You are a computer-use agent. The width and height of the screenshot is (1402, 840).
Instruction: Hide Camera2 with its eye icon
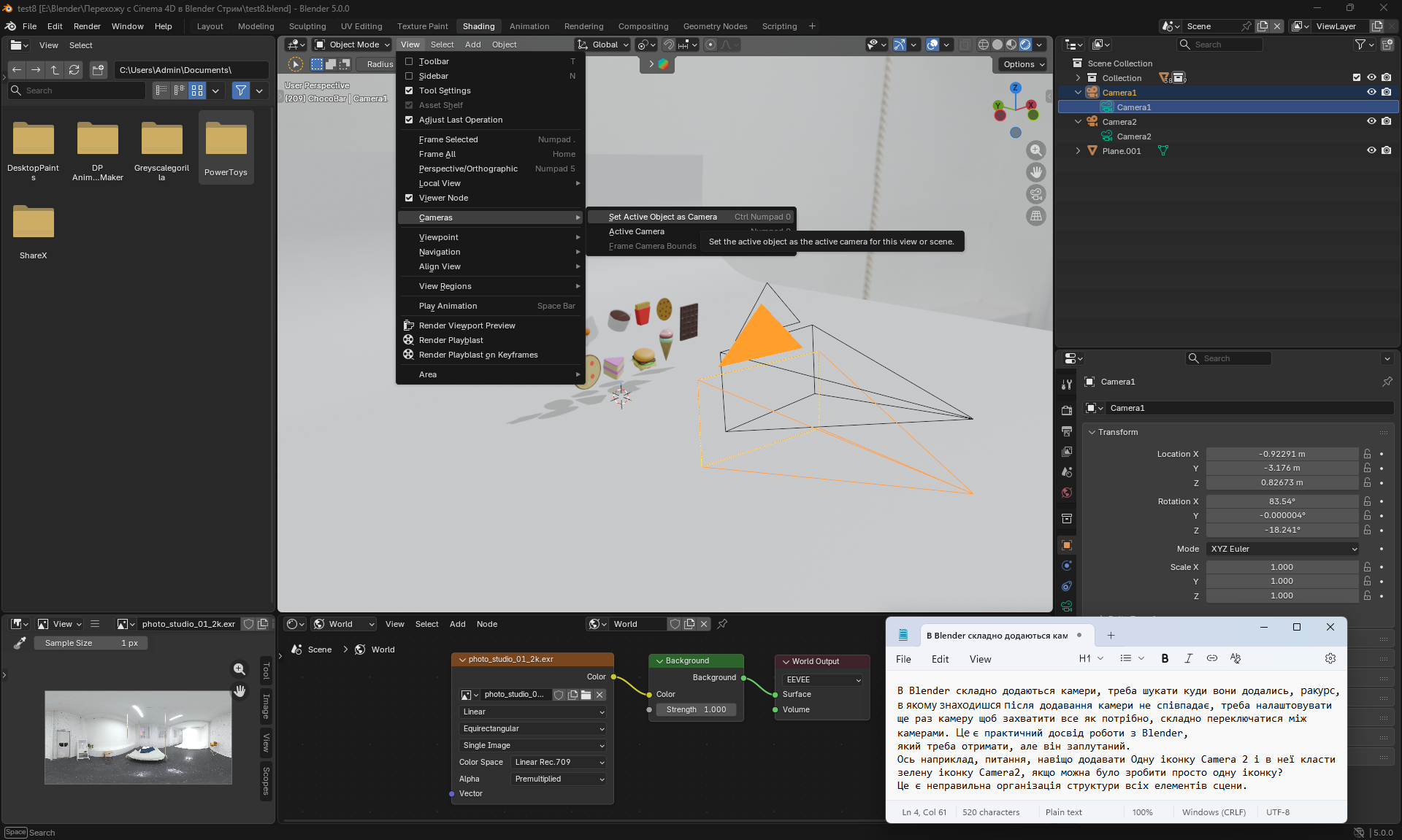click(1371, 122)
